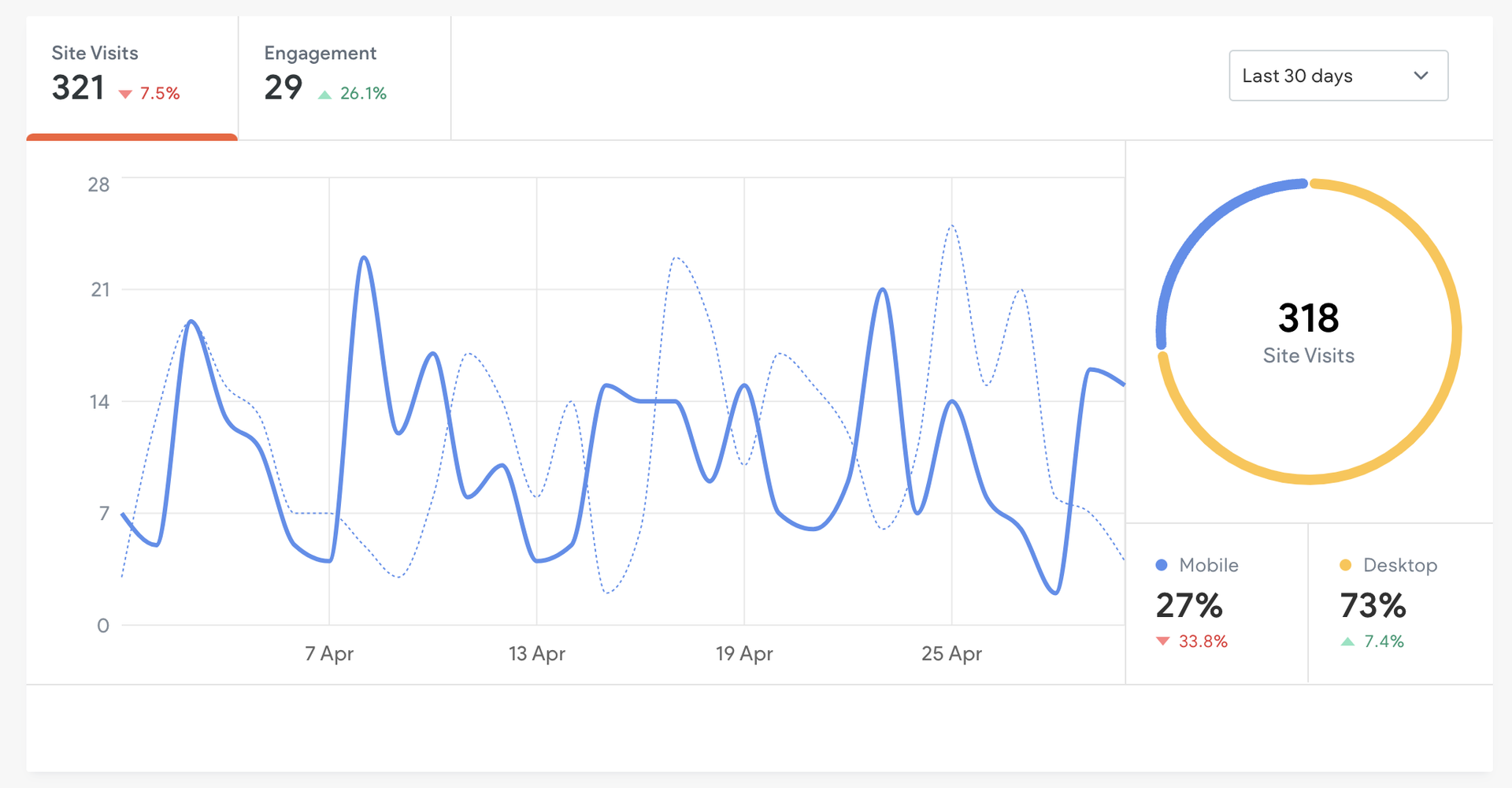
Task: Click the green up arrow beside 7.4%
Action: pos(1347,641)
